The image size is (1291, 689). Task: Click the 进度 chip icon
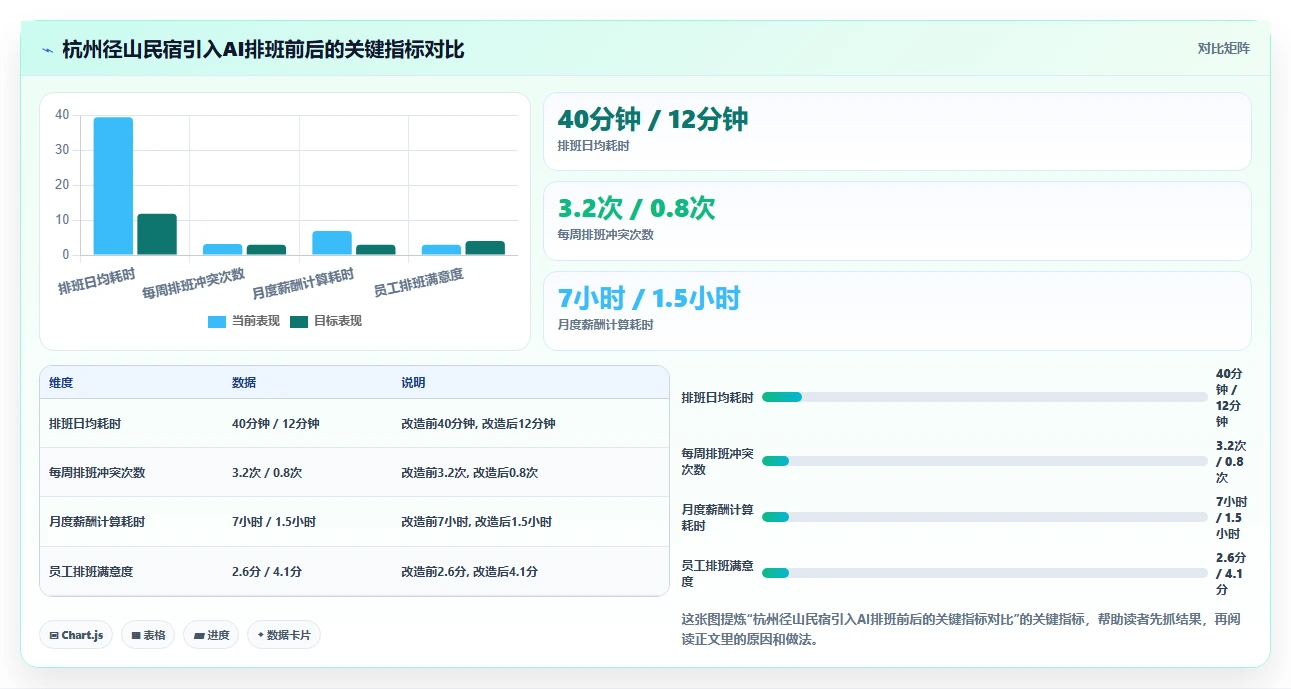(x=198, y=635)
